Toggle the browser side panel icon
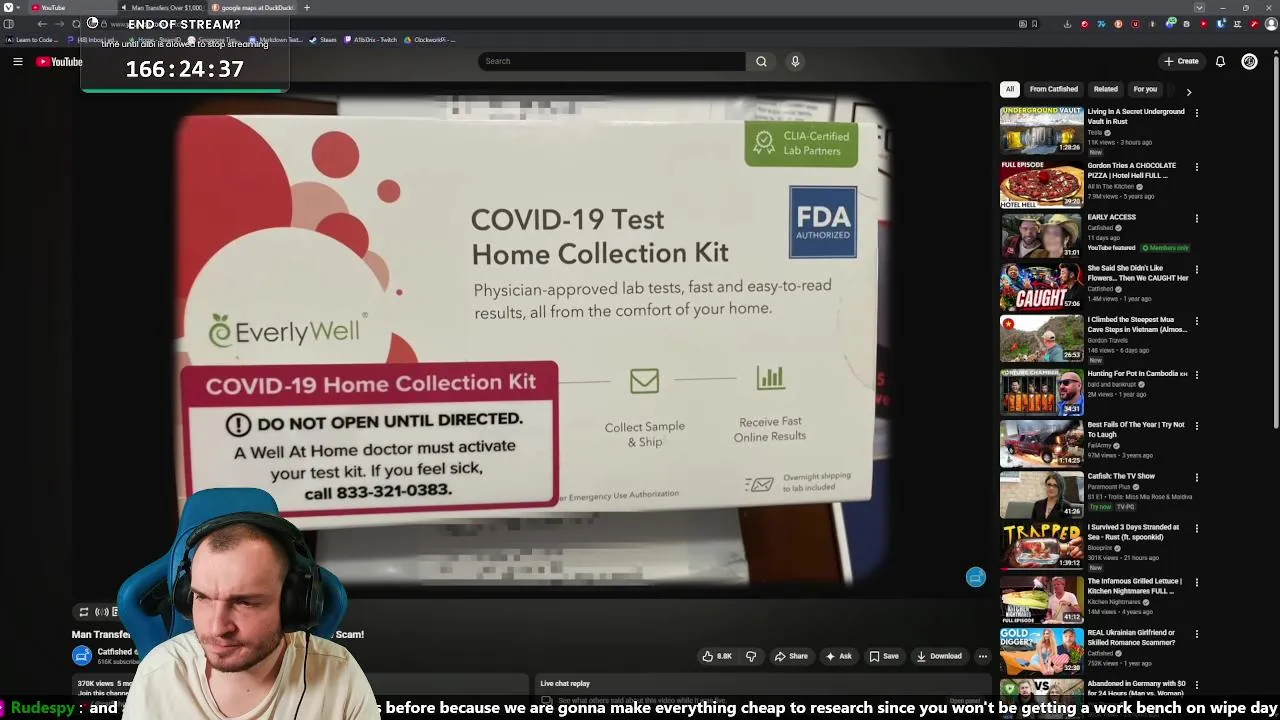 coord(9,24)
